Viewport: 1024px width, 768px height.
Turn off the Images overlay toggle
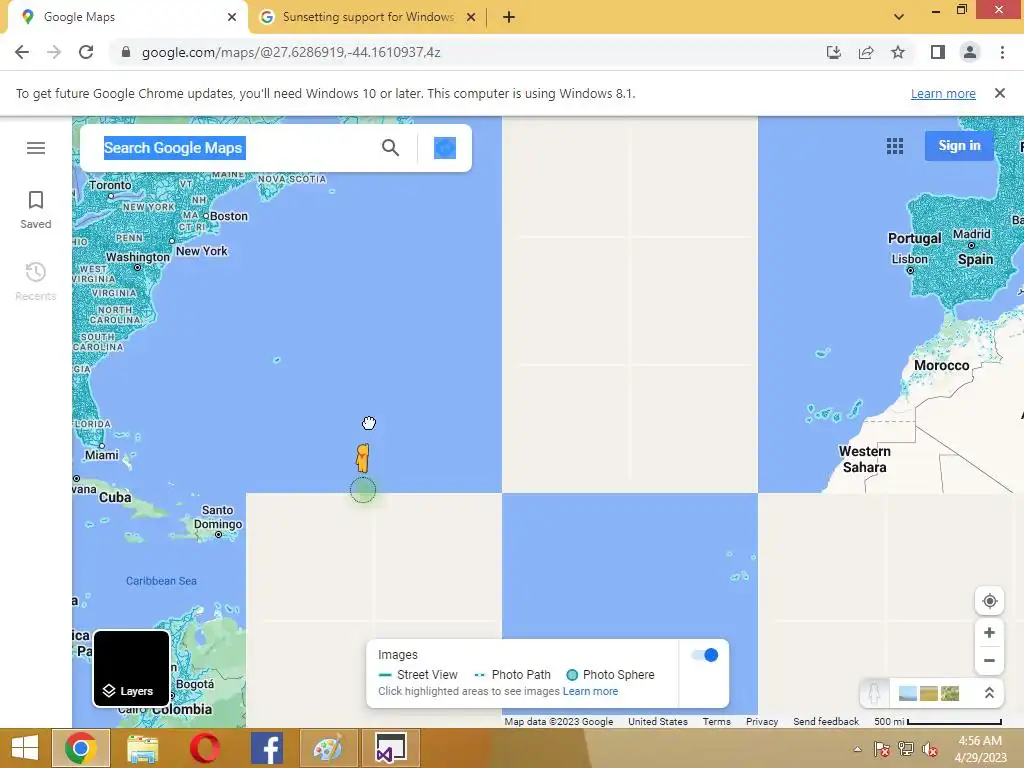coord(705,655)
